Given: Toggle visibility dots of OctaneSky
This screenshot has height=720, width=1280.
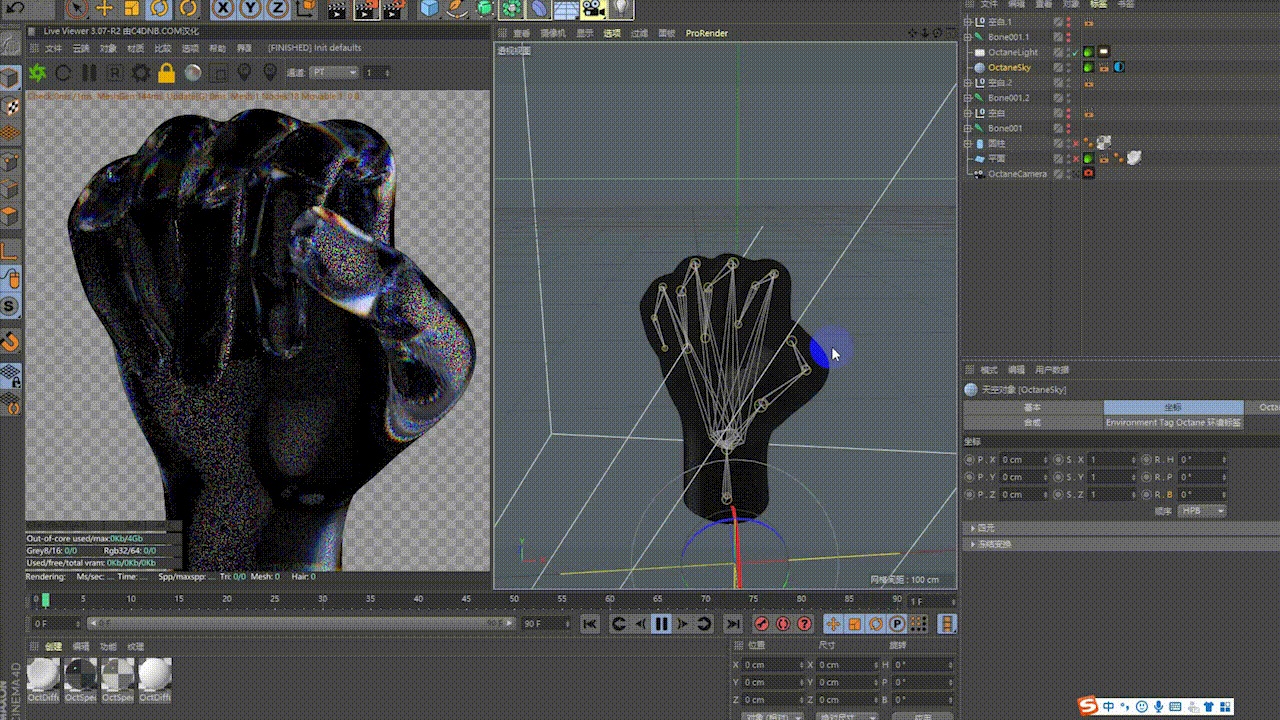Looking at the screenshot, I should coord(1067,67).
